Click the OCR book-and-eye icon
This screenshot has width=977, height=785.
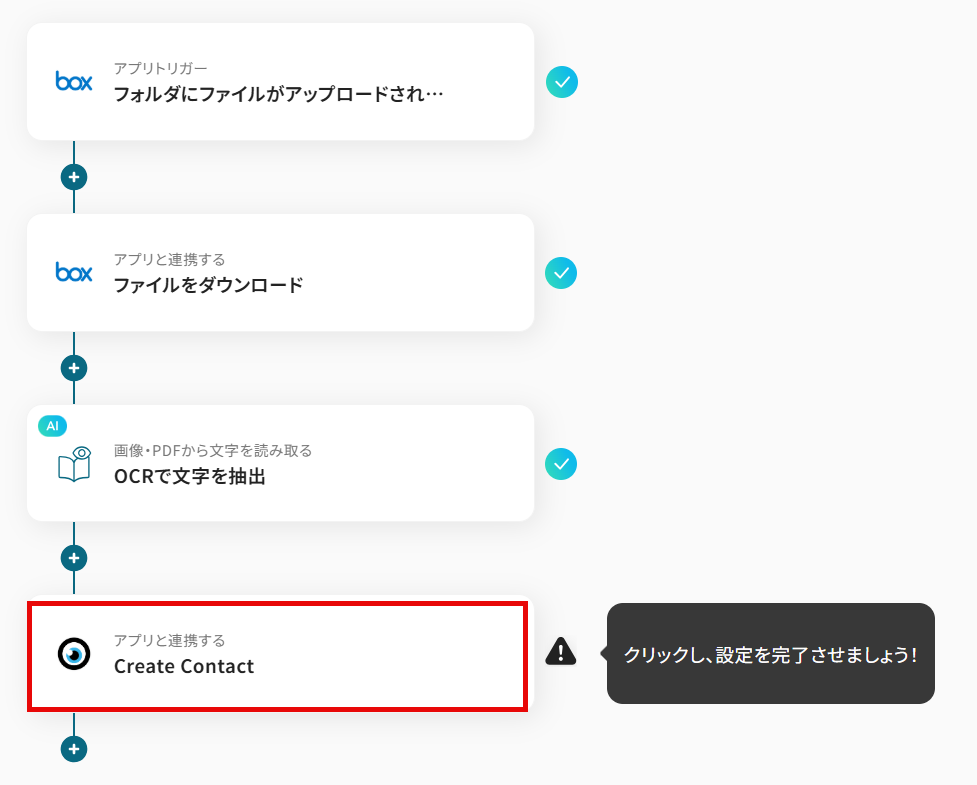pyautogui.click(x=74, y=464)
